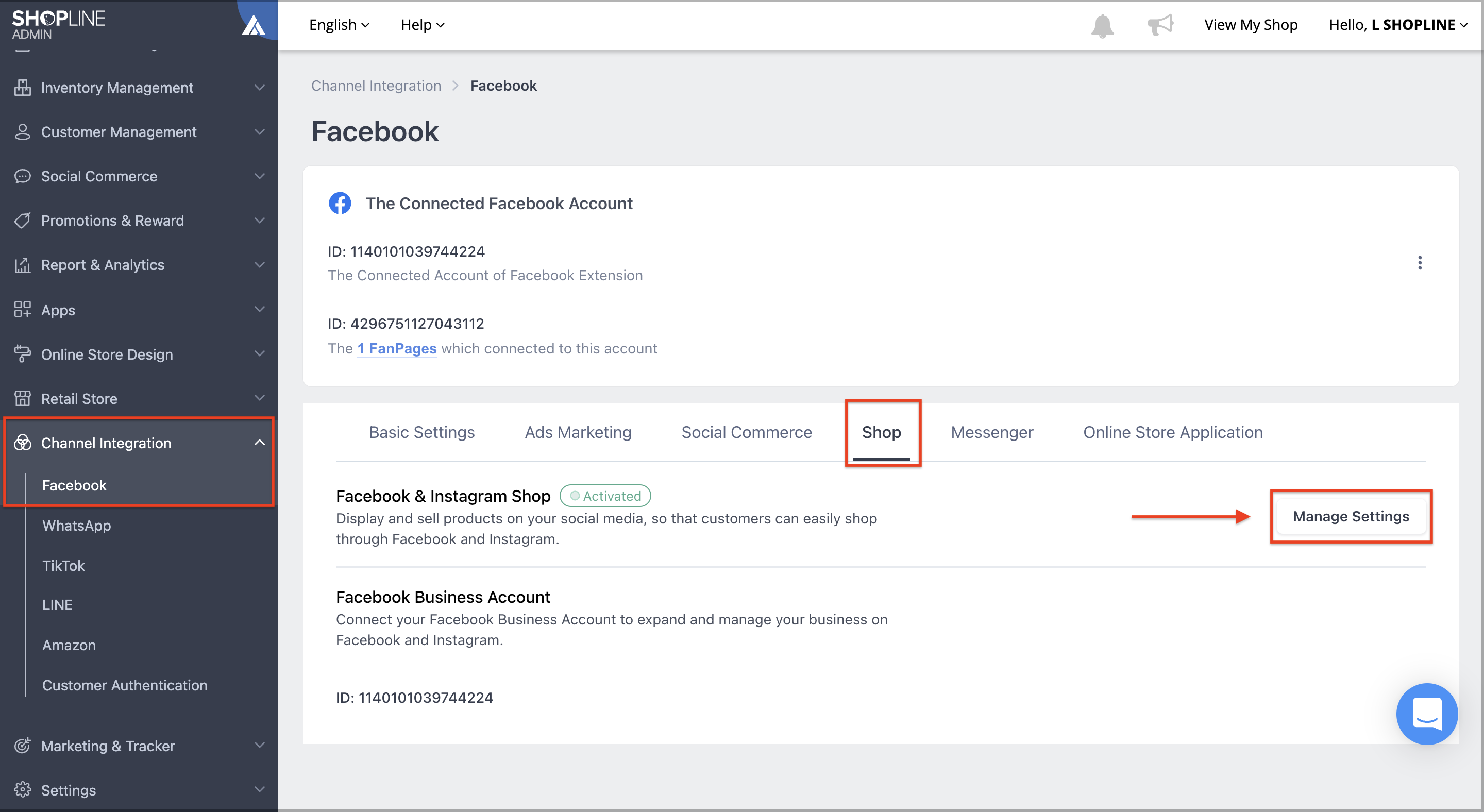
Task: Select the Shop tab
Action: pos(882,432)
